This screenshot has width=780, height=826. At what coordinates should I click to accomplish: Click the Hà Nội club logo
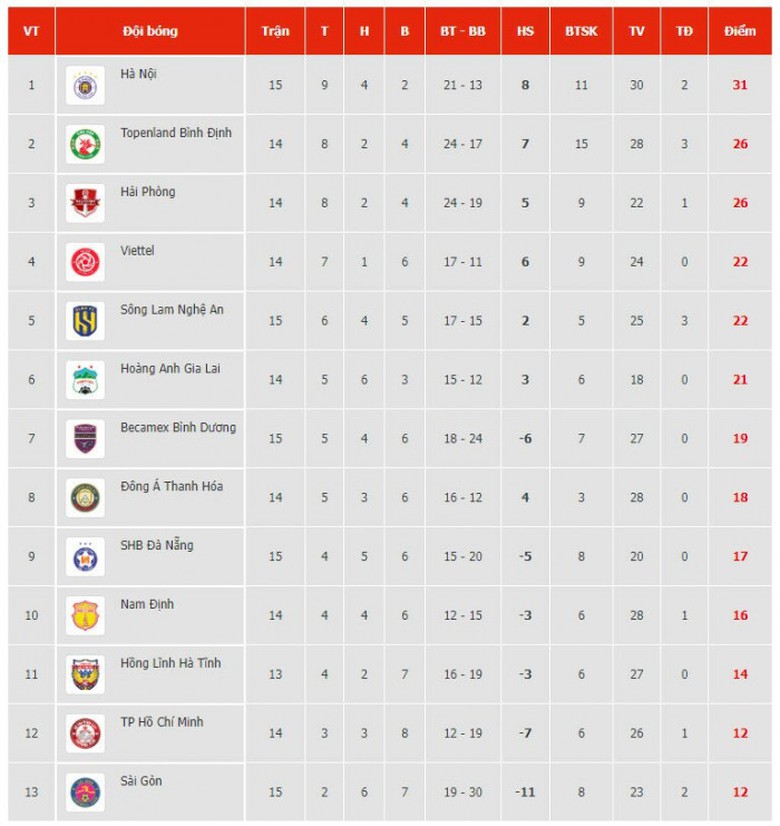coord(85,86)
